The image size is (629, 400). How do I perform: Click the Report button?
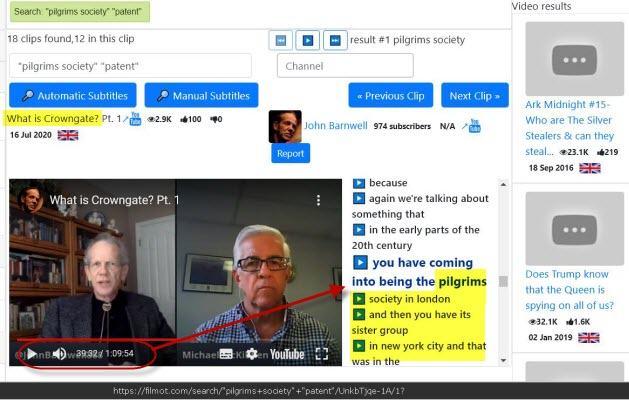pos(290,154)
